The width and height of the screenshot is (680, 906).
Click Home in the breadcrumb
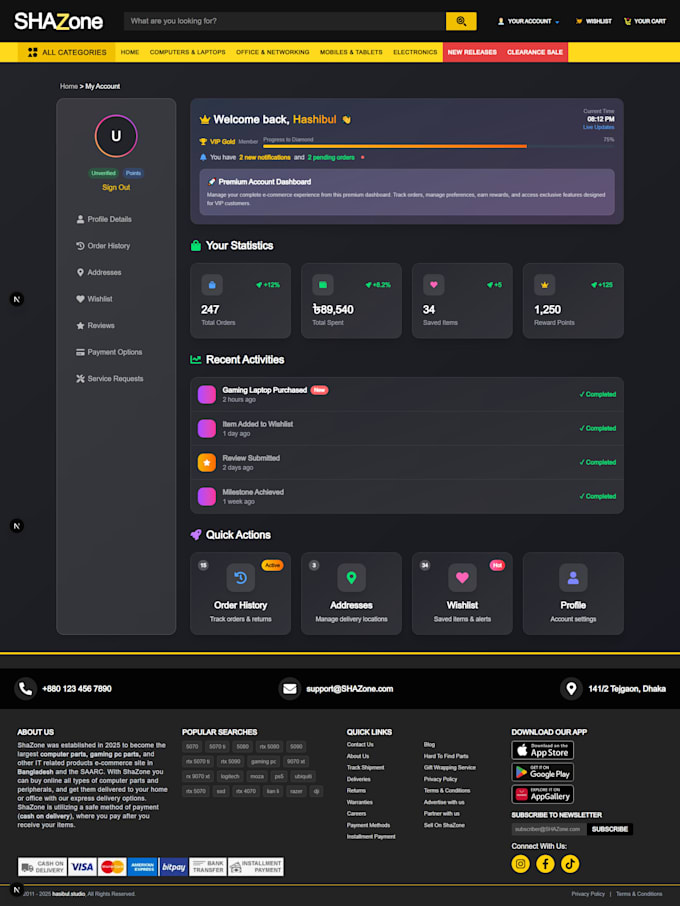click(69, 87)
